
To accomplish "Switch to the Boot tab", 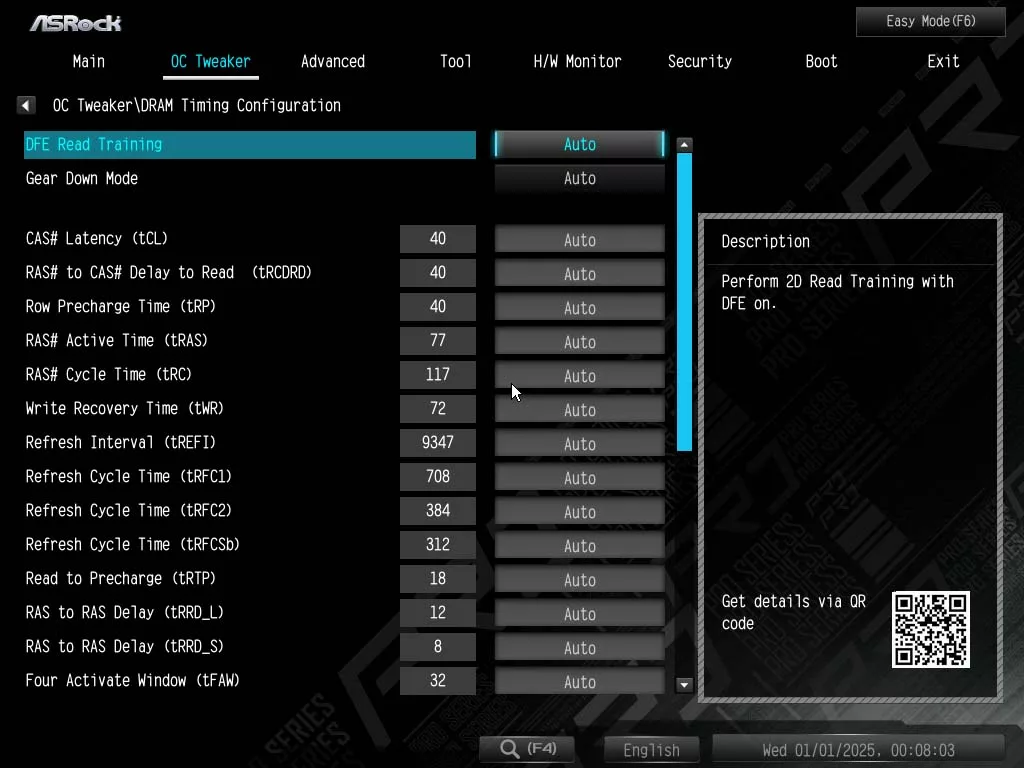I will [x=821, y=61].
